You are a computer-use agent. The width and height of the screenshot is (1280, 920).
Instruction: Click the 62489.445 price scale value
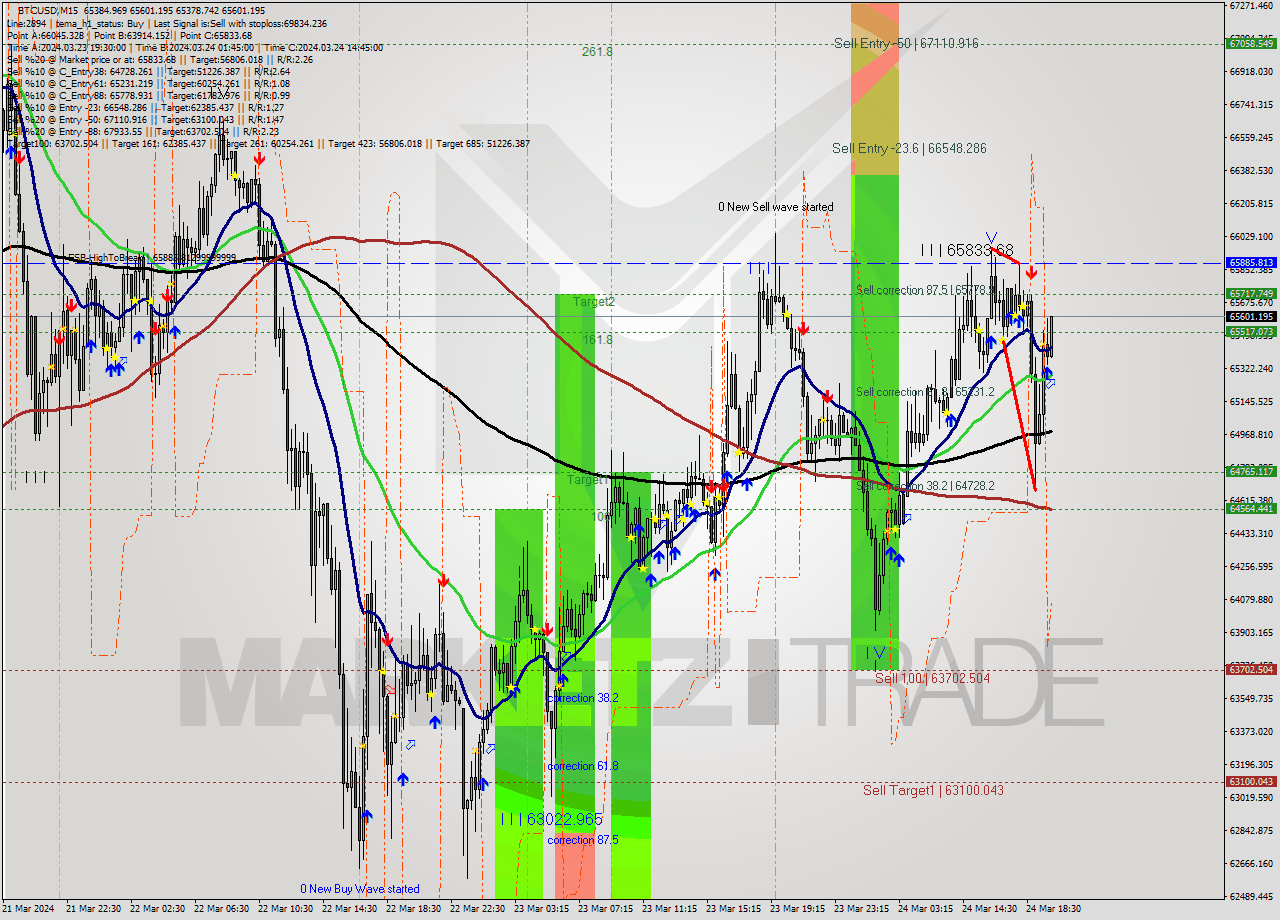tap(1251, 896)
